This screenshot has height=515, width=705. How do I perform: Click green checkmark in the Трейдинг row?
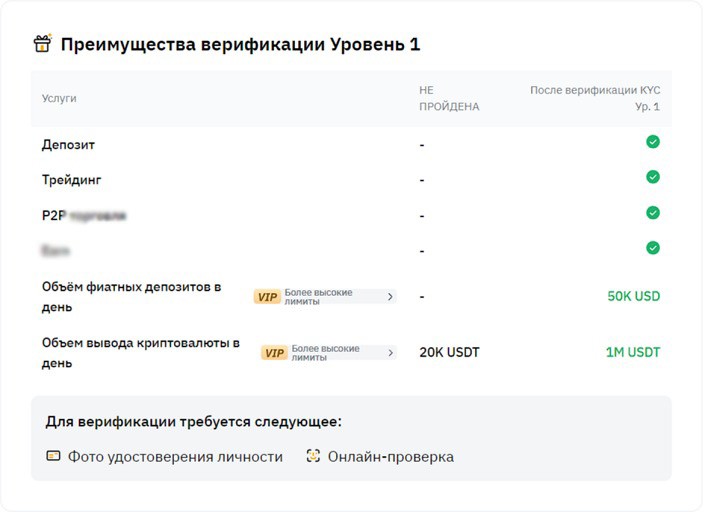point(653,177)
